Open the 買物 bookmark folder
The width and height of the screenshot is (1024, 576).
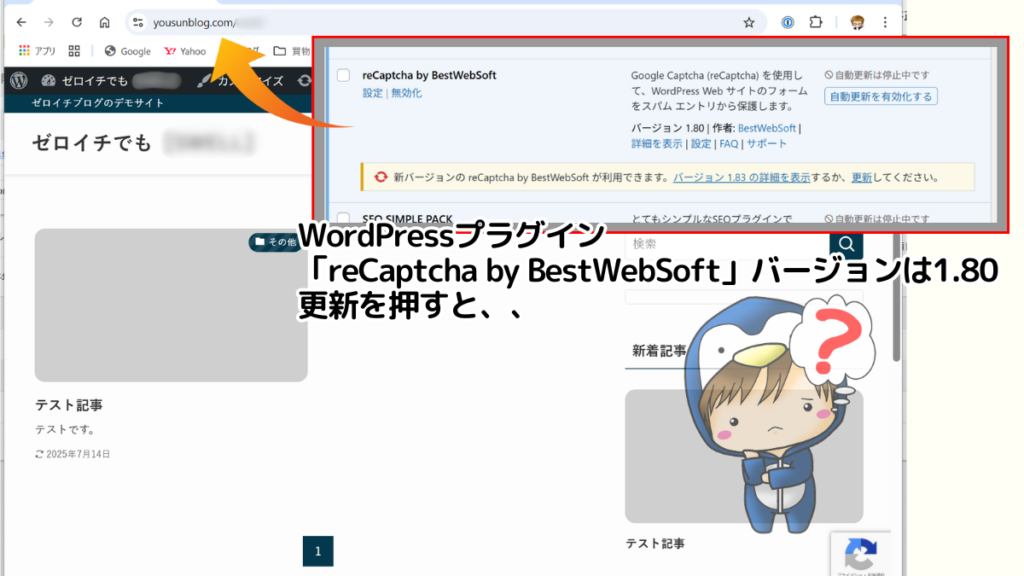point(292,51)
